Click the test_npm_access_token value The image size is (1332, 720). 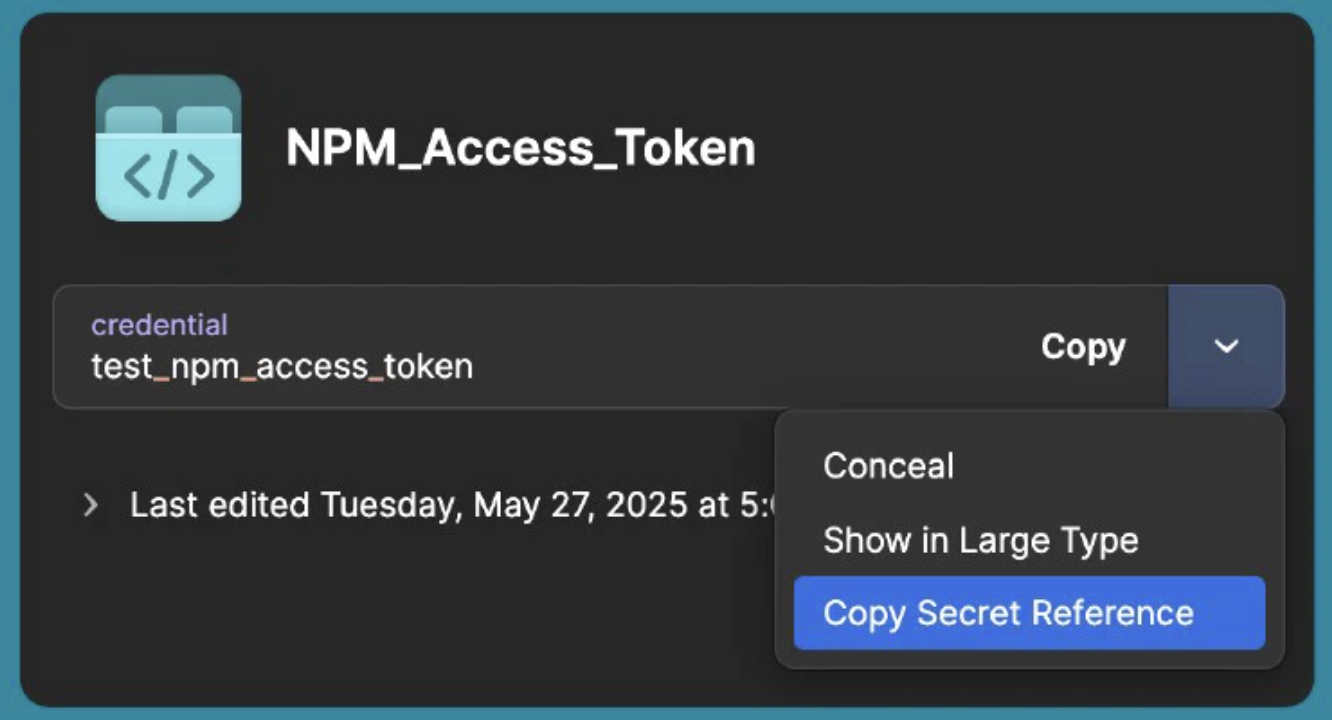[x=281, y=366]
